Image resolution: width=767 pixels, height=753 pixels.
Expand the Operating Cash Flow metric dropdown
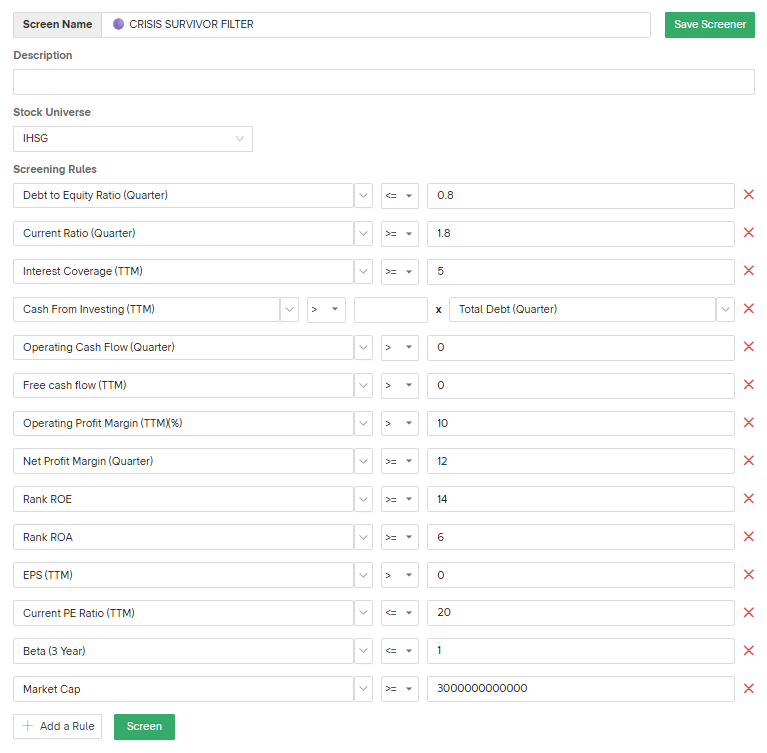click(x=363, y=347)
